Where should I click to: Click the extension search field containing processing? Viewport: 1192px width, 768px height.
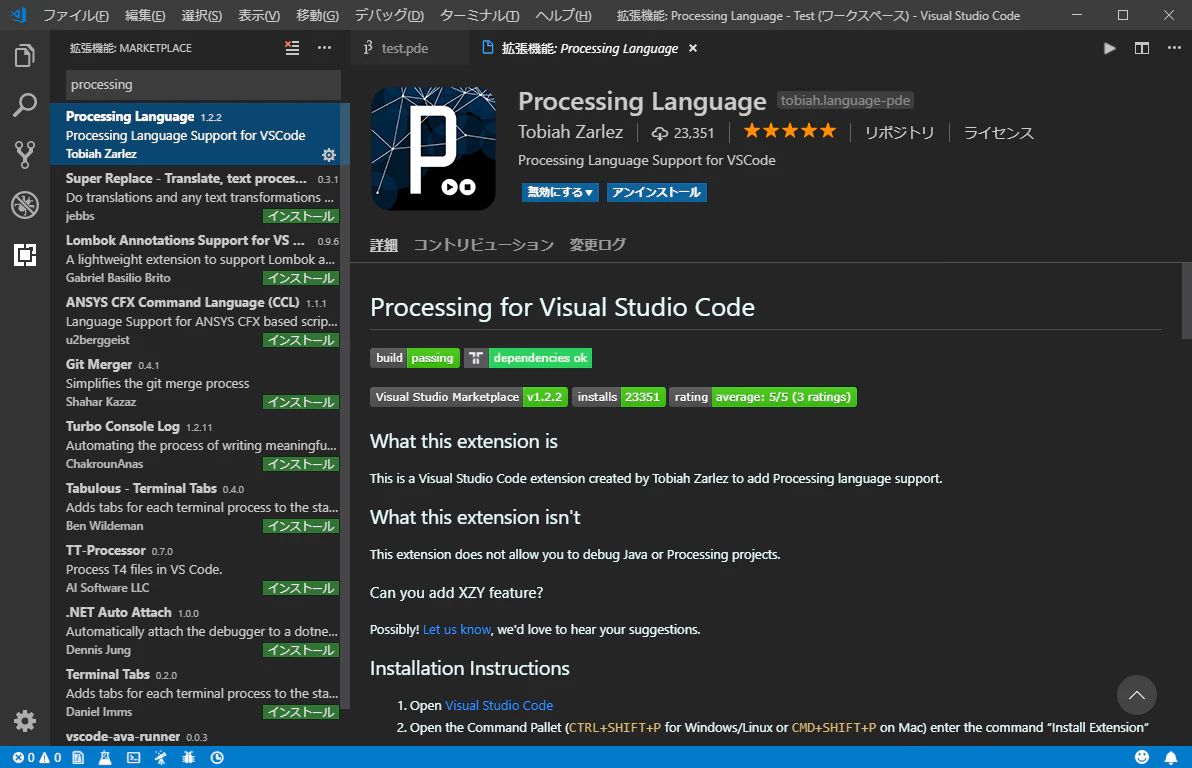203,84
